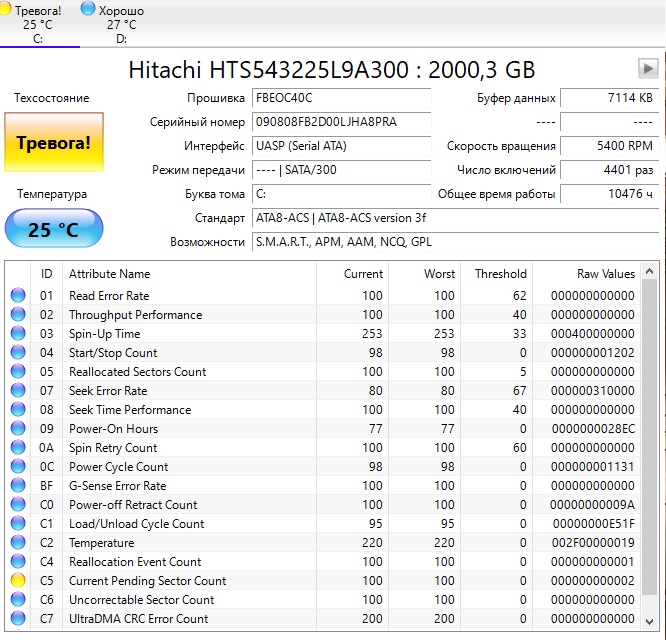Click status orb for Read Error Rate
The width and height of the screenshot is (666, 640).
(18, 295)
